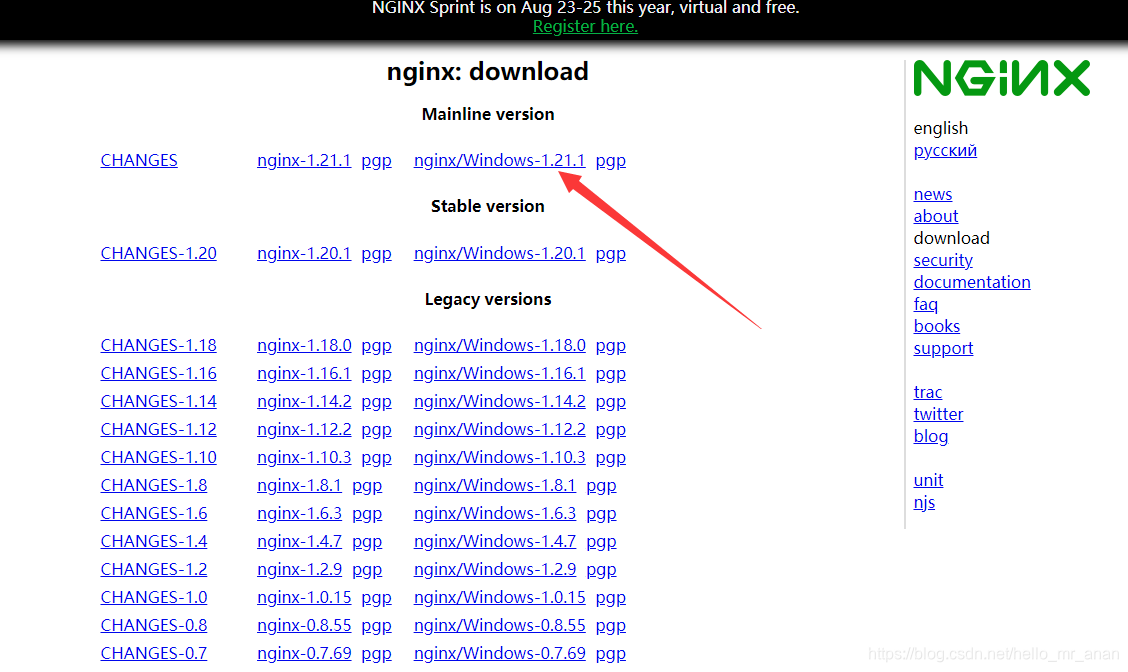Open the about page

pos(935,217)
